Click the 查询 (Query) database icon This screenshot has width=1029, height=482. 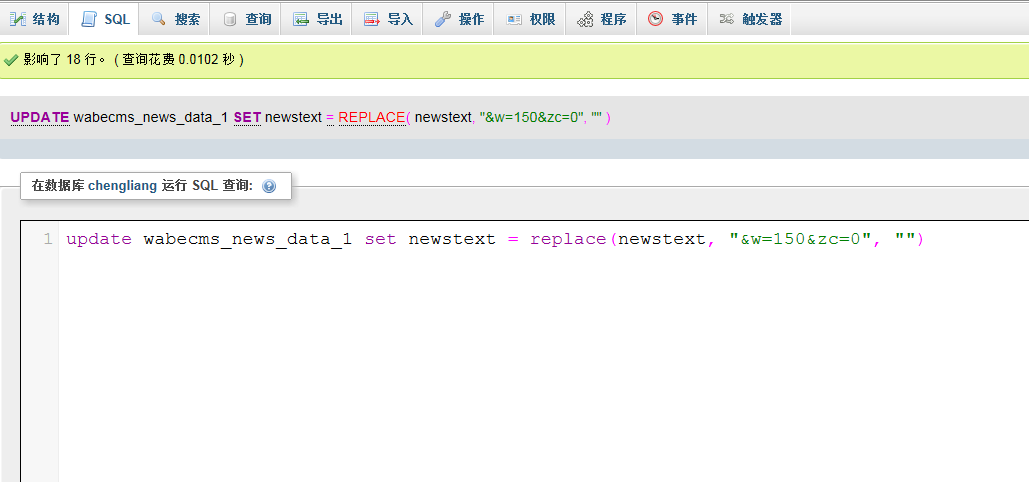coord(230,19)
